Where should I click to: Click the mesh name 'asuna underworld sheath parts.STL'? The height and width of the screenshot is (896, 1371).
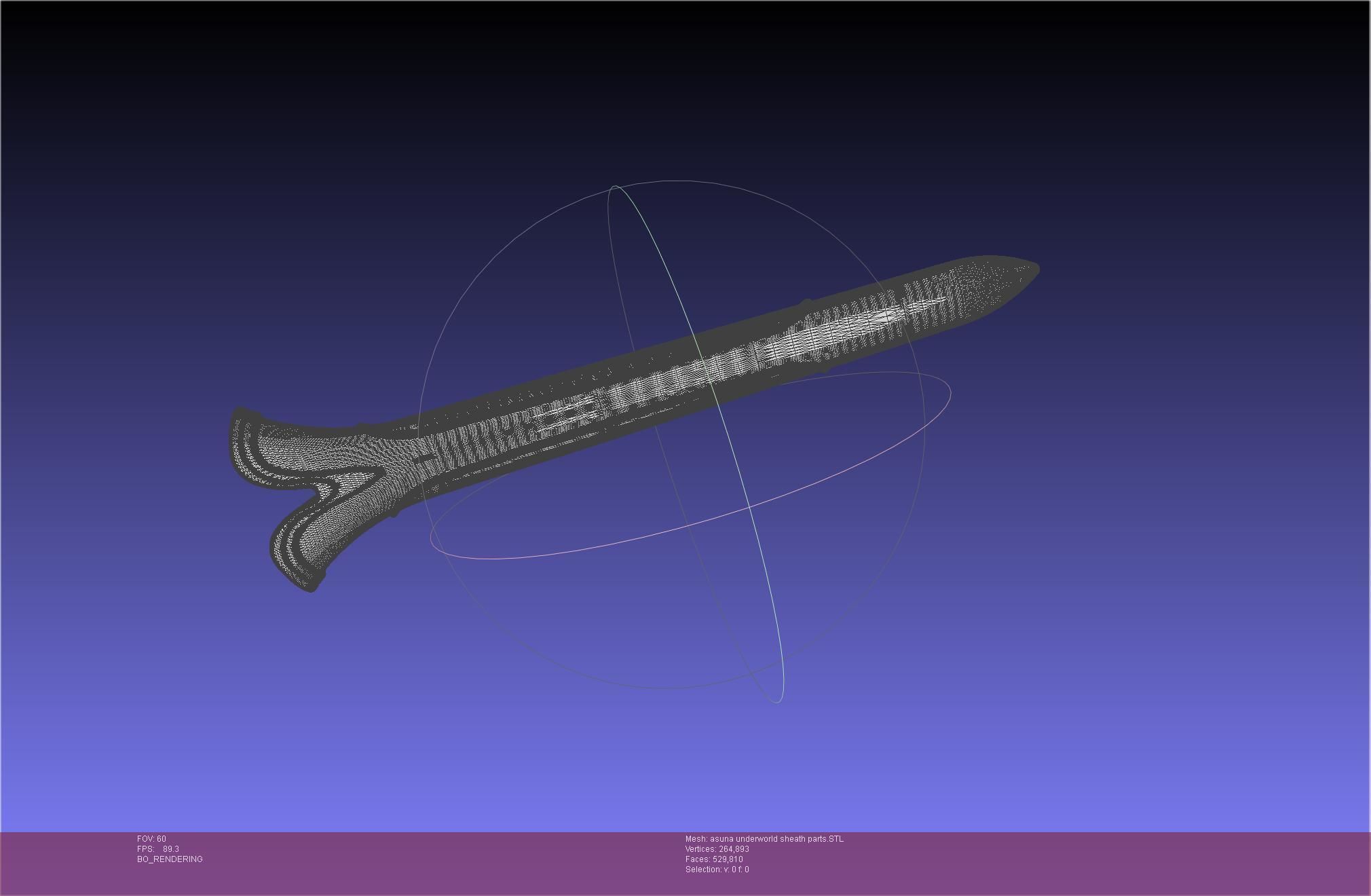tap(776, 839)
